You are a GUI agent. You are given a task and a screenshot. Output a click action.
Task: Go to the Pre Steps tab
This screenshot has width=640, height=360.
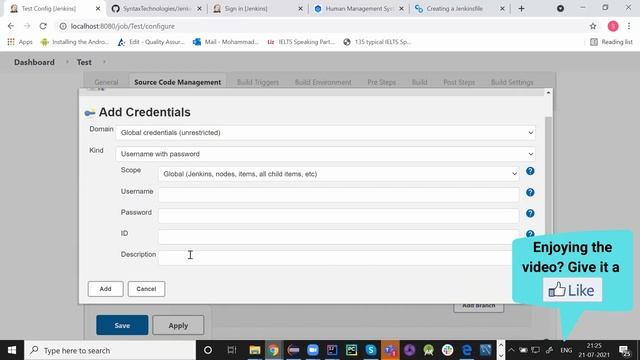382,82
